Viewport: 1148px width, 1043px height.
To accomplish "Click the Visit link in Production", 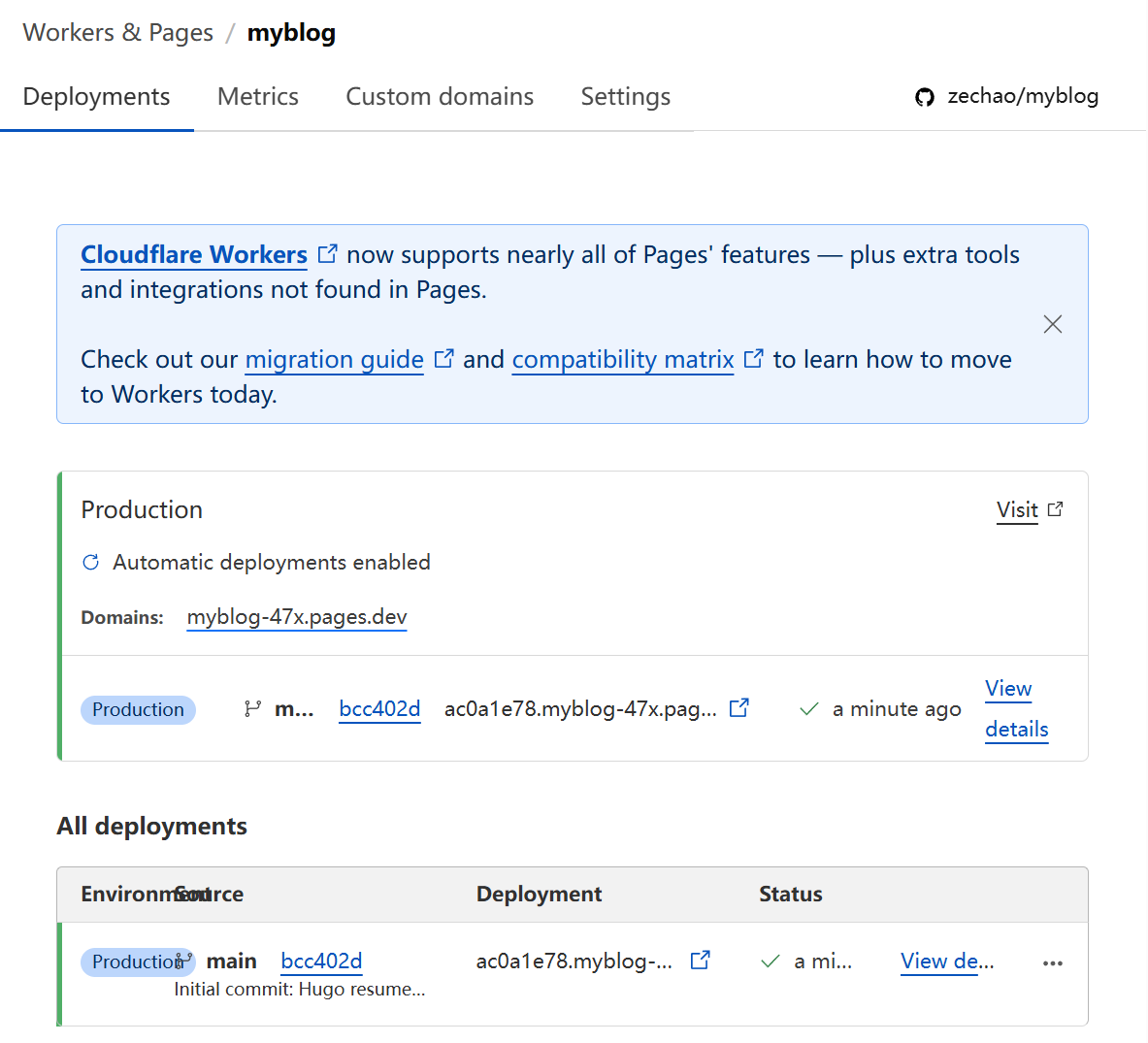I will 1017,509.
